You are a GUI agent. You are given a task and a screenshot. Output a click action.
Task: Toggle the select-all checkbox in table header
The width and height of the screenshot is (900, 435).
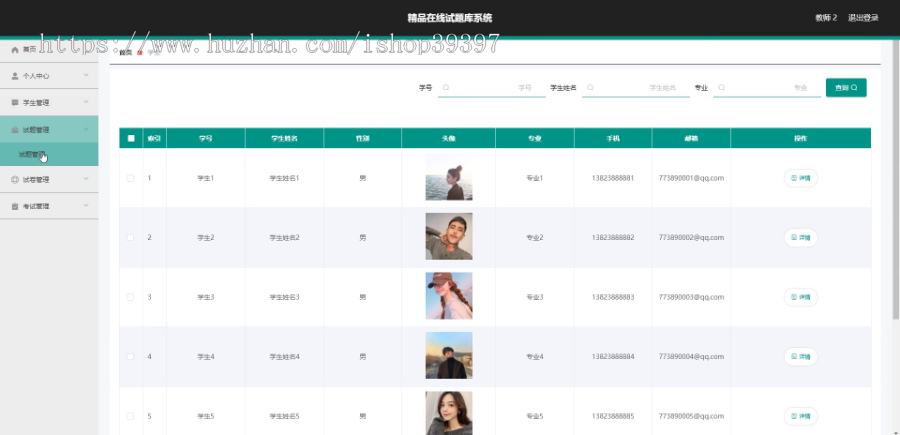point(131,138)
